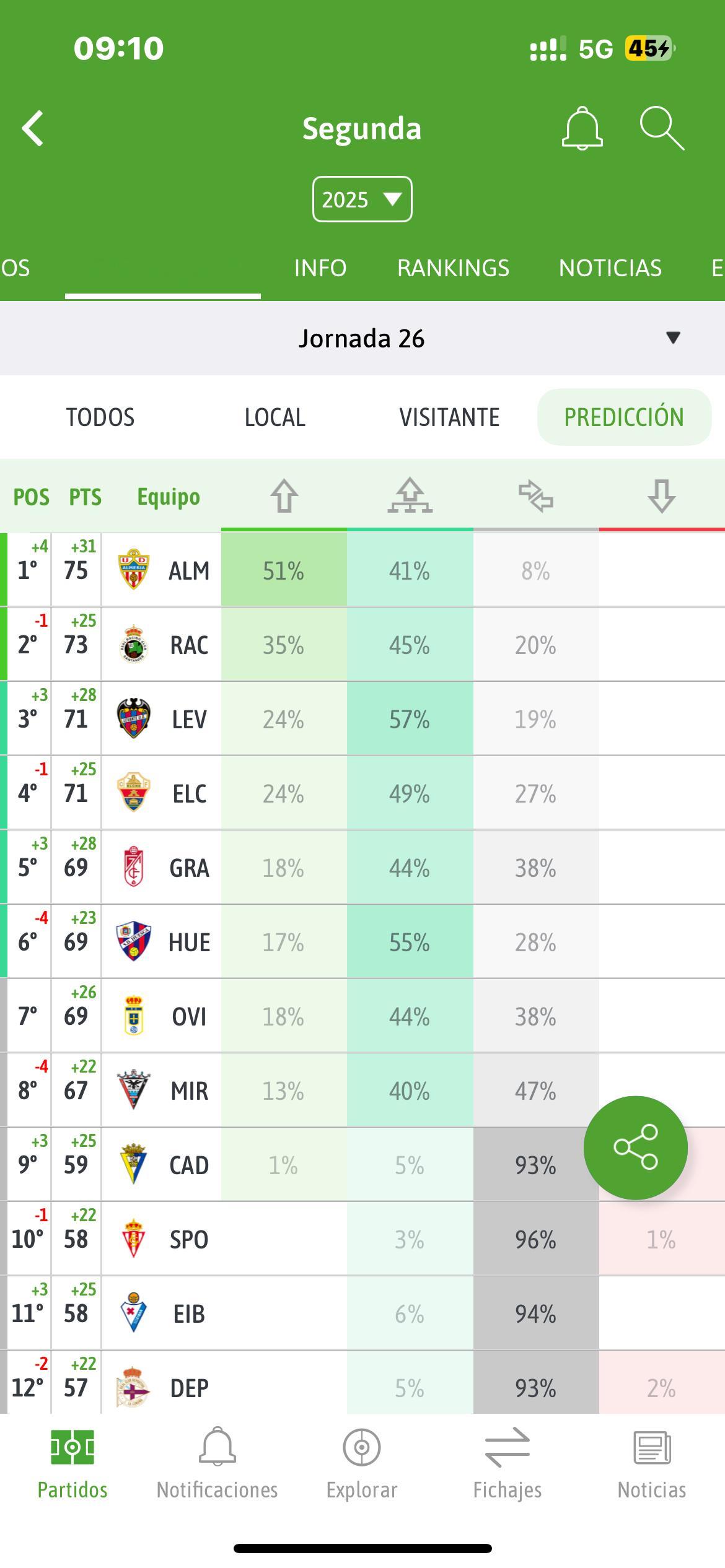Open the search magnifier icon
Image resolution: width=725 pixels, height=1568 pixels.
(662, 128)
